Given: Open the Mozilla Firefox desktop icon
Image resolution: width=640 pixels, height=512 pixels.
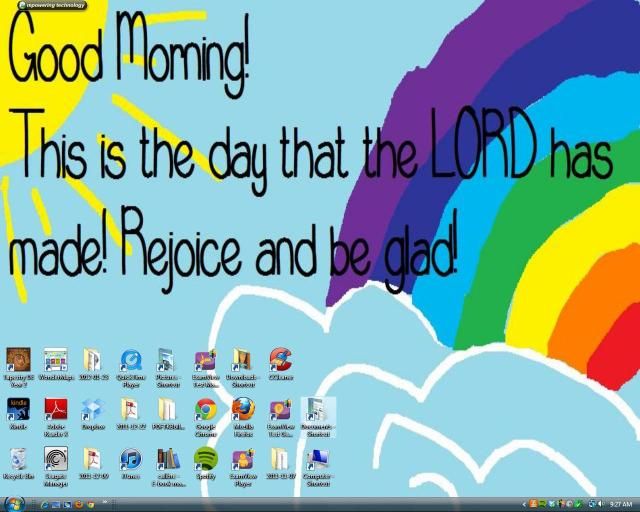Looking at the screenshot, I should [x=243, y=409].
